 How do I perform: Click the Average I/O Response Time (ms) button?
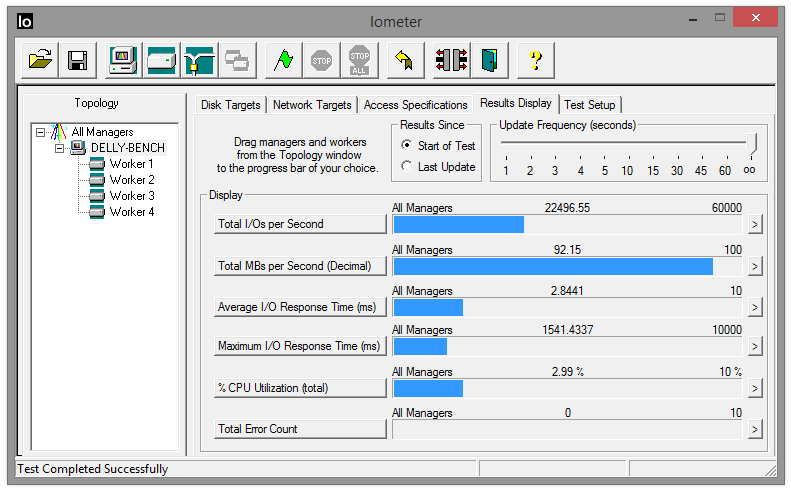tap(300, 307)
